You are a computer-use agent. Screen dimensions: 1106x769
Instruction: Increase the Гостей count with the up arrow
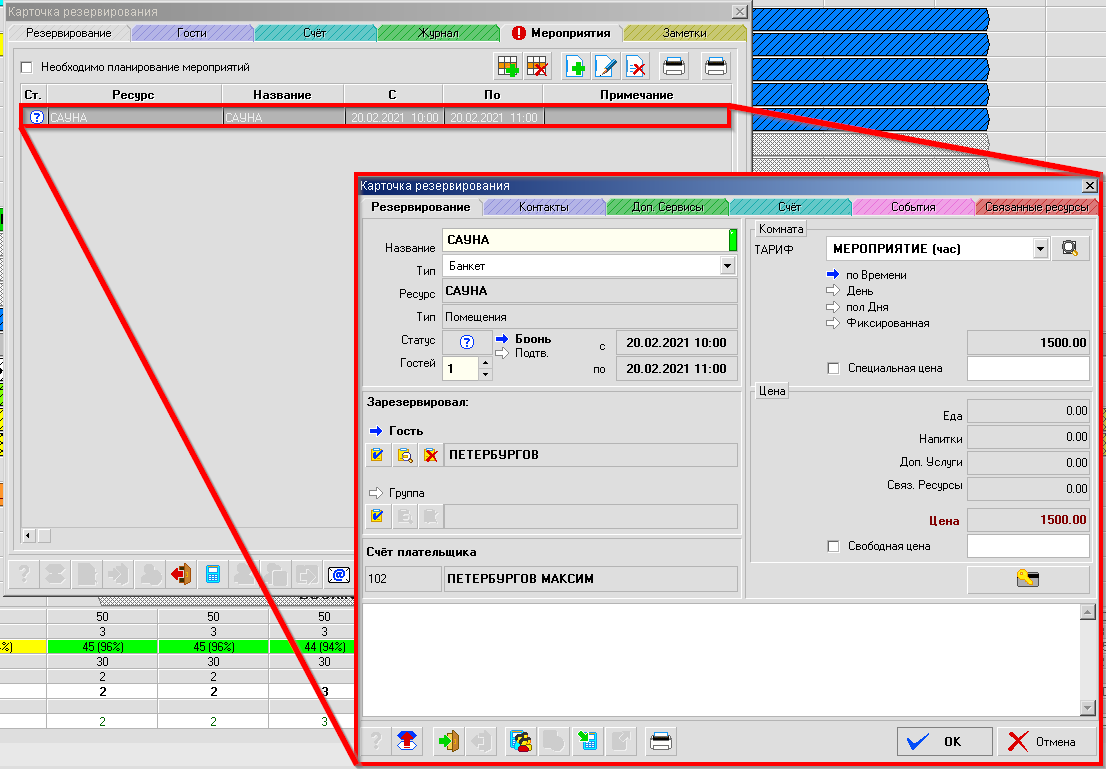(x=486, y=362)
